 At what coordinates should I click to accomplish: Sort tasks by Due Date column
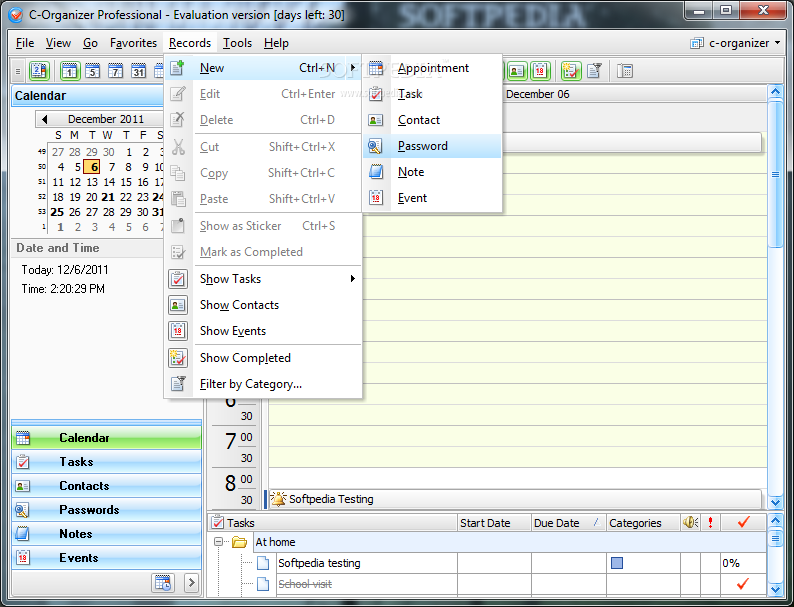click(x=569, y=523)
